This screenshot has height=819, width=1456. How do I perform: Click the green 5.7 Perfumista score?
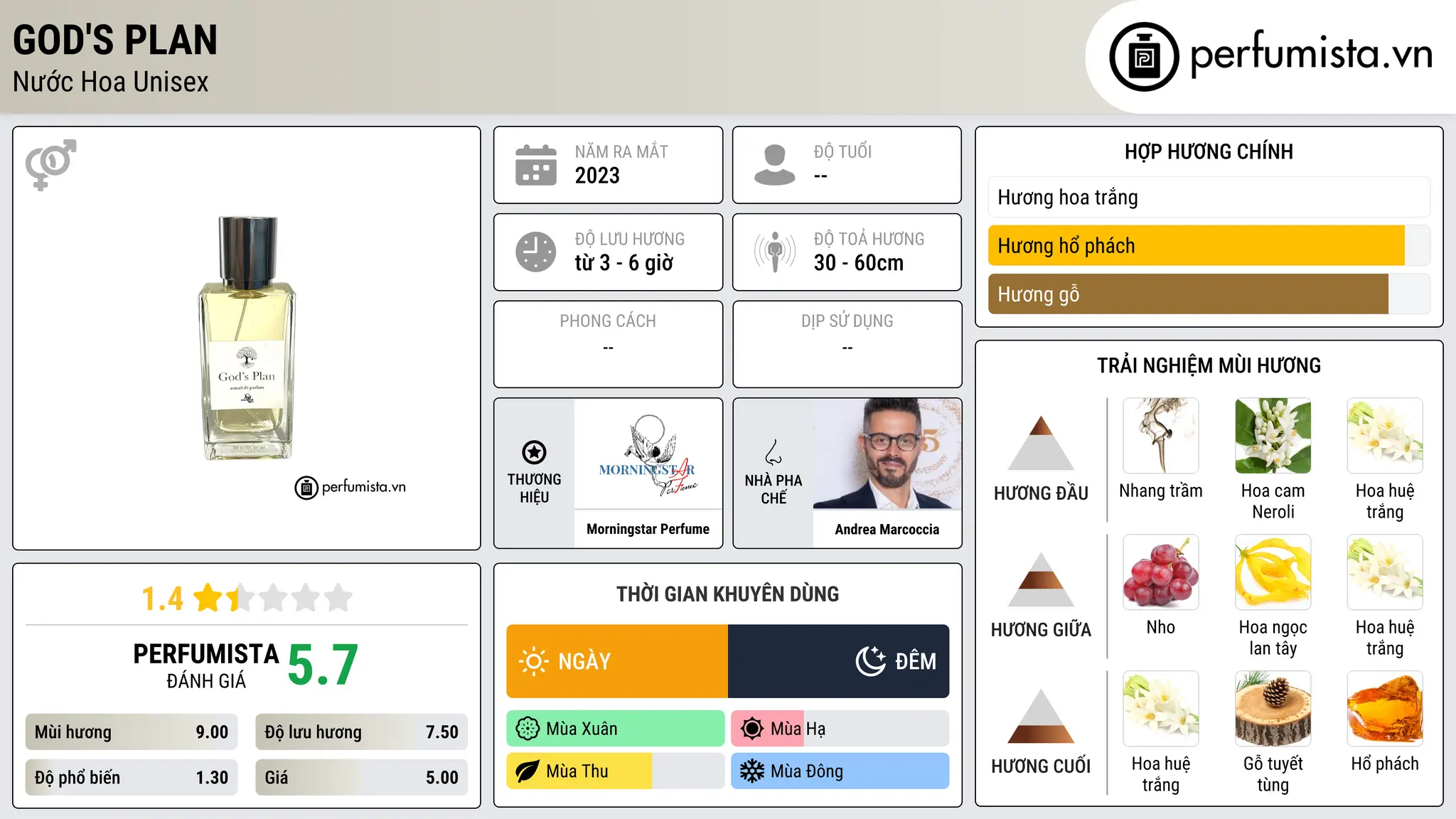323,665
